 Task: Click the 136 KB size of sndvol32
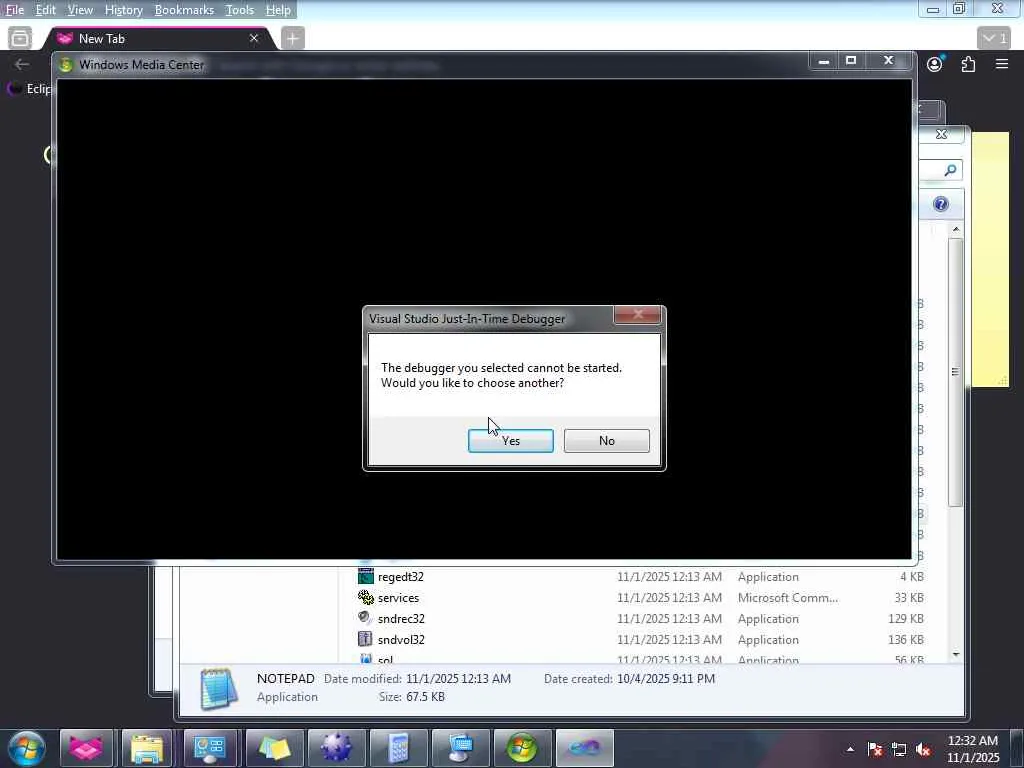[906, 639]
